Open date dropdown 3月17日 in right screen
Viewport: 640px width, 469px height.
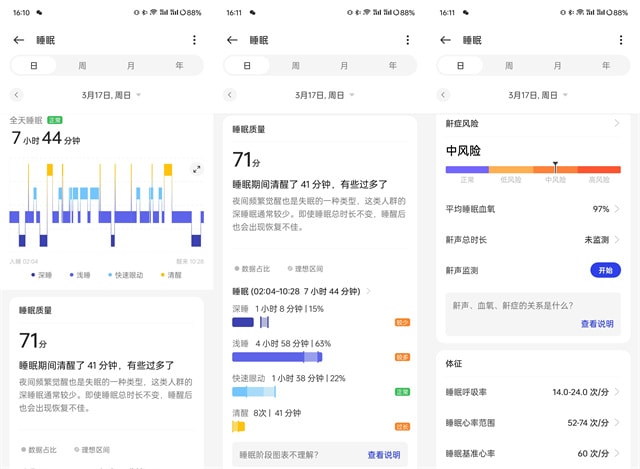click(x=538, y=95)
